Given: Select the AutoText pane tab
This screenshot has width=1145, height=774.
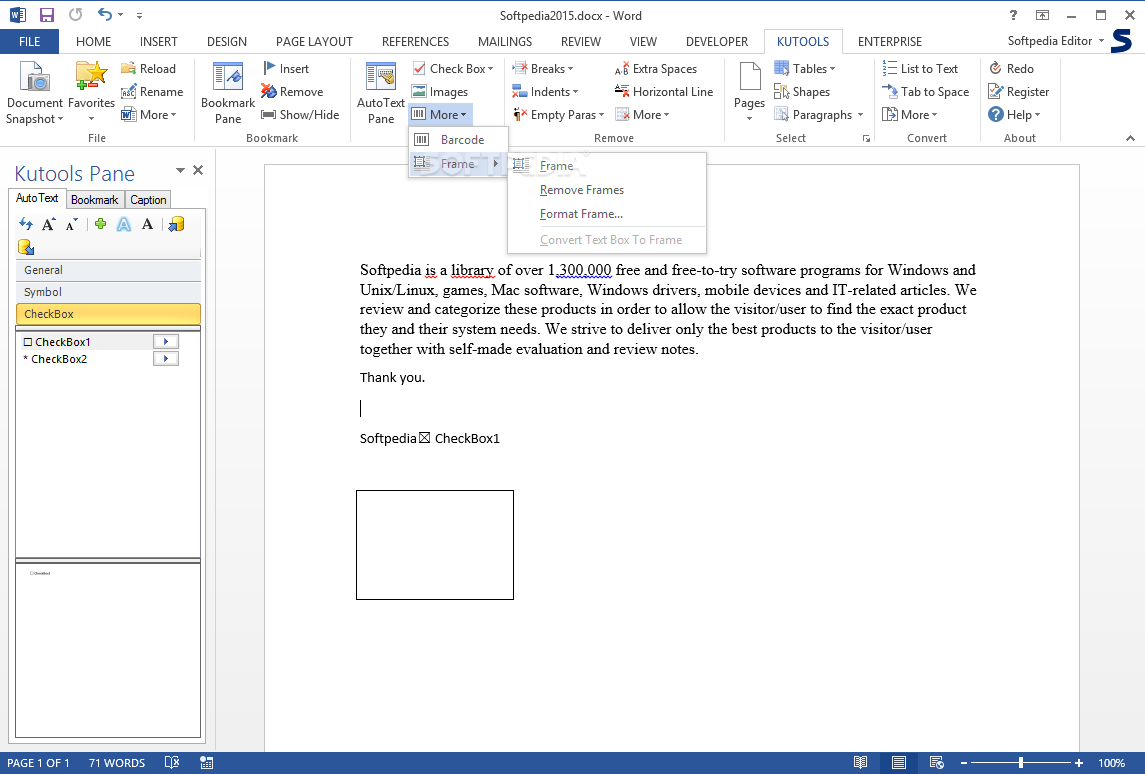Looking at the screenshot, I should coord(37,198).
